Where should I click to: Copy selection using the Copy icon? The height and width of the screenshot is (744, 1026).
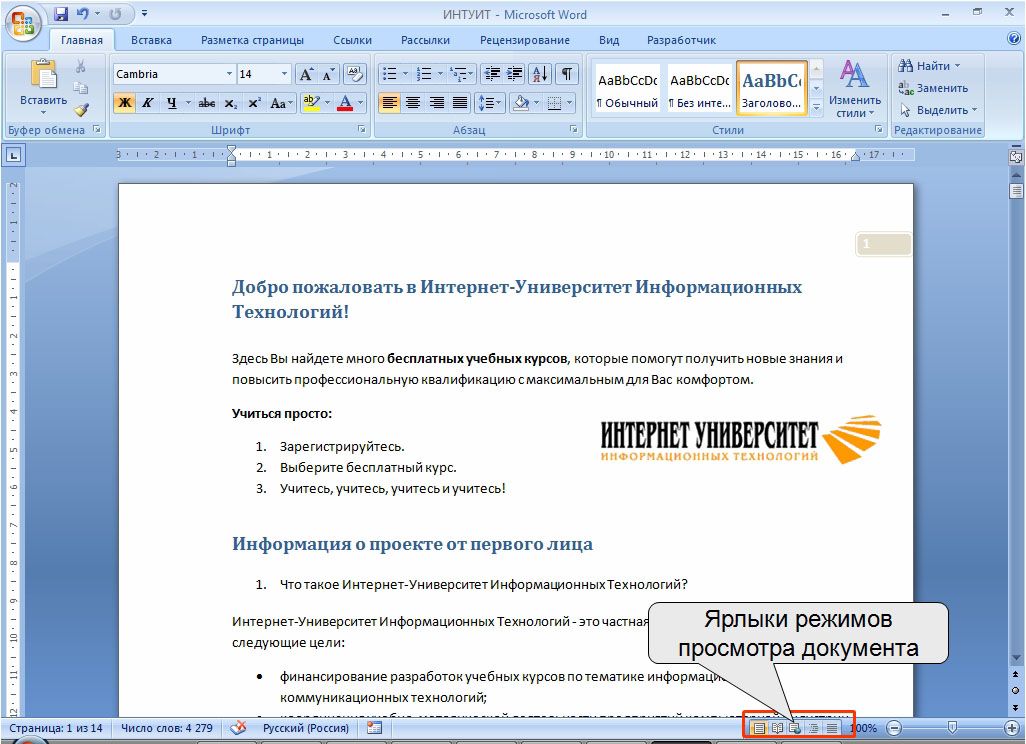(80, 88)
